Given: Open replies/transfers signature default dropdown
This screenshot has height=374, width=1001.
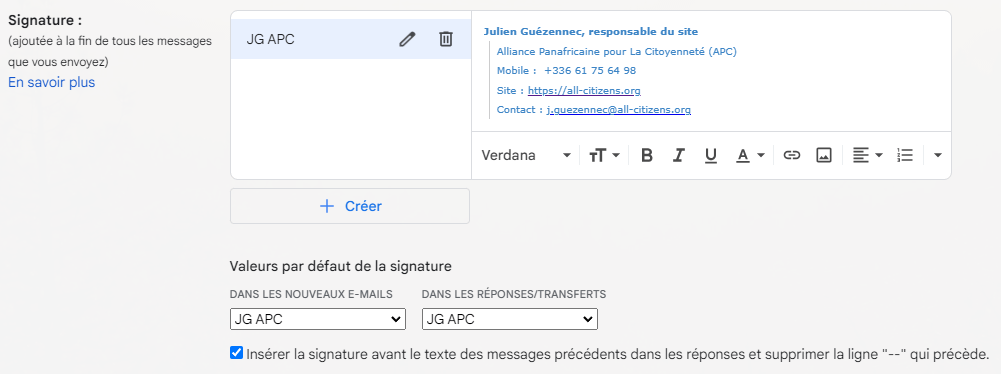Looking at the screenshot, I should (x=509, y=319).
